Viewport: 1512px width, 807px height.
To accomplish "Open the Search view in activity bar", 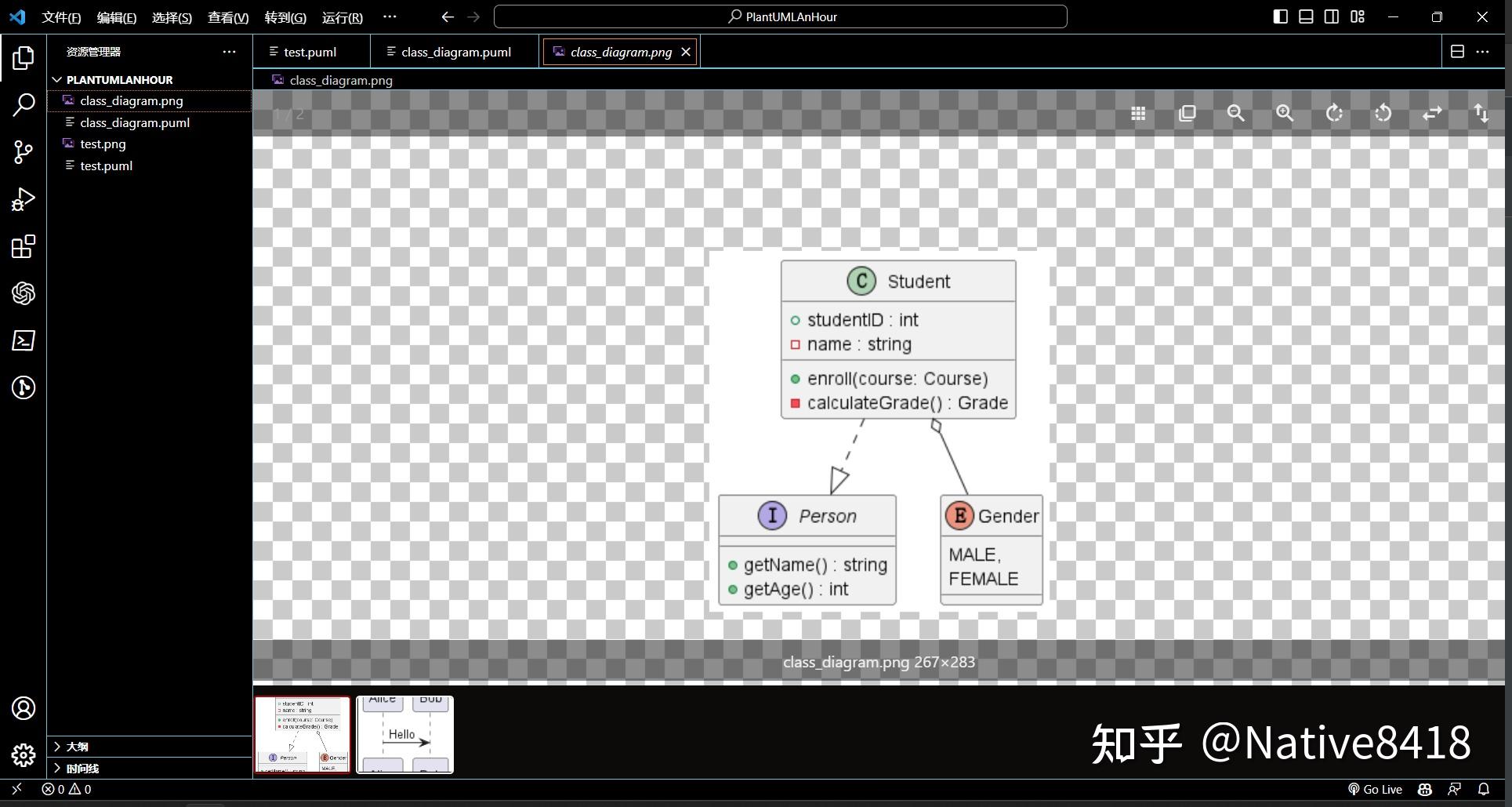I will point(24,104).
